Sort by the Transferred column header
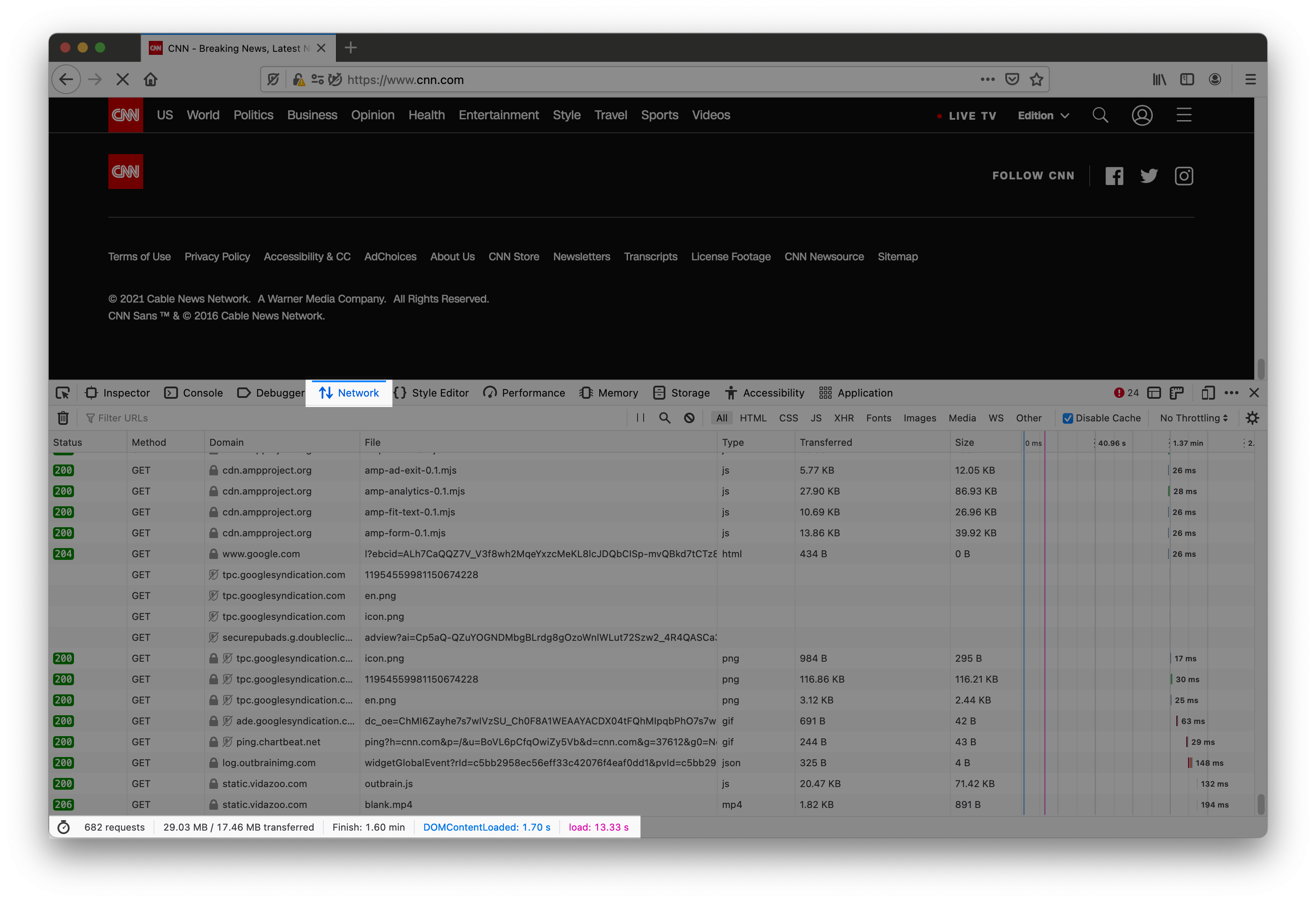Viewport: 1316px width, 902px height. 872,442
